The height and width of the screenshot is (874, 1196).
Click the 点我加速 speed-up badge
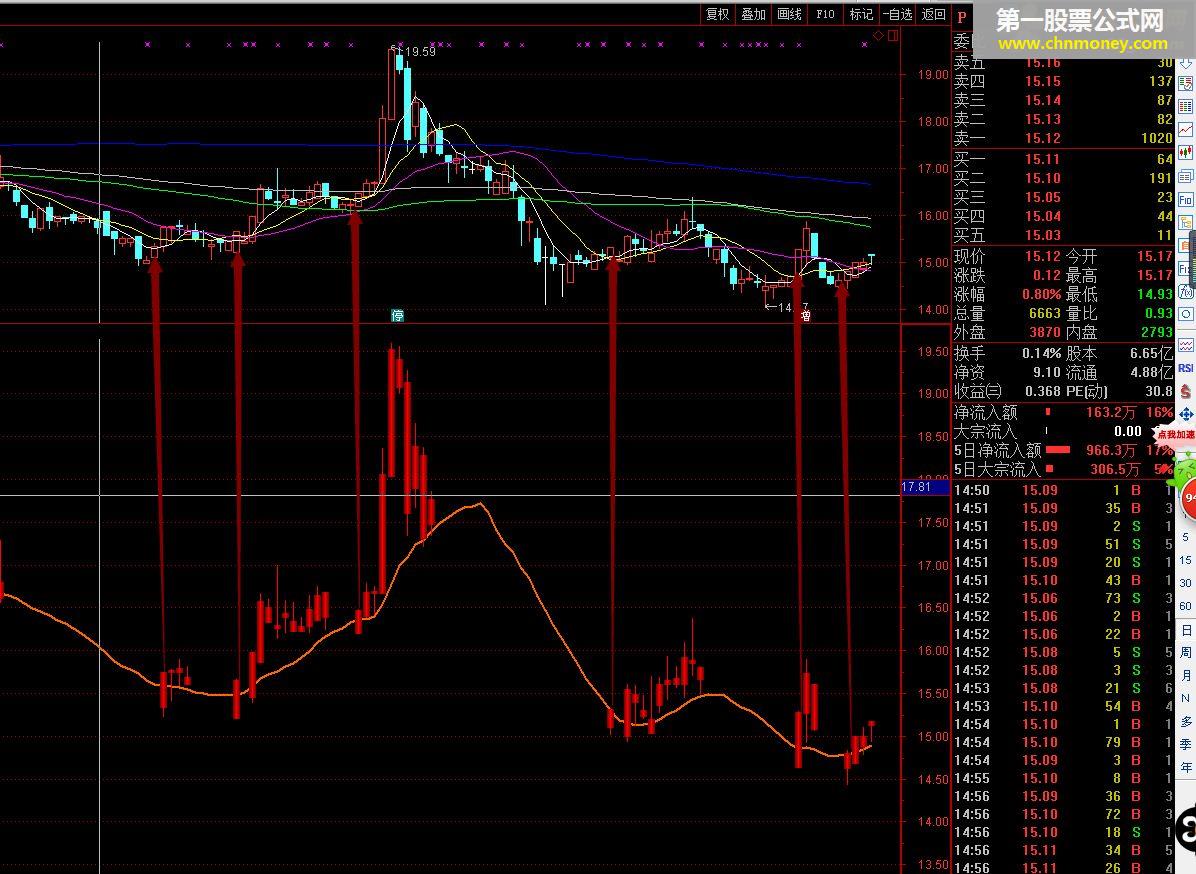click(x=1176, y=434)
